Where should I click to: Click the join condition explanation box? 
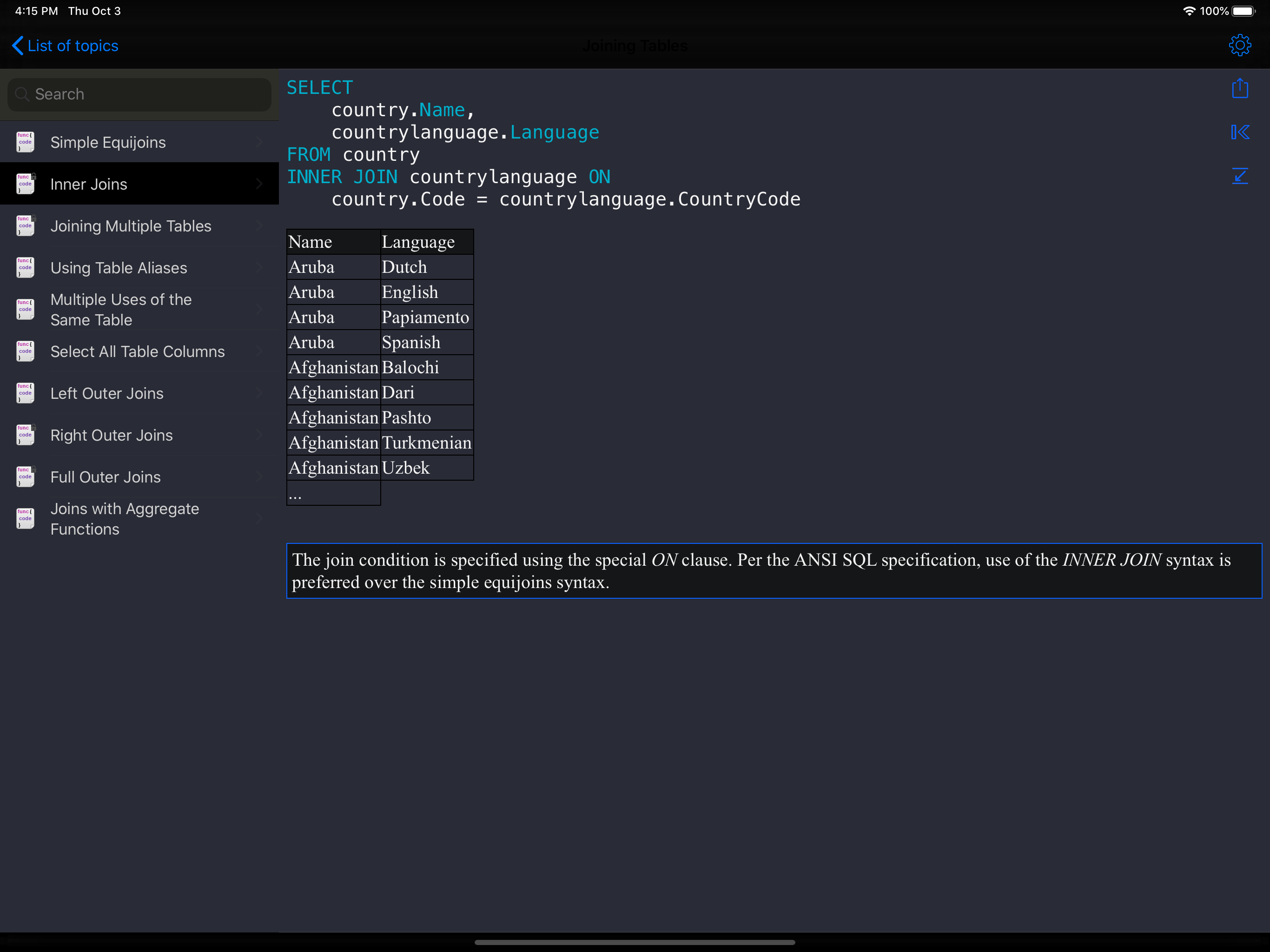tap(774, 571)
